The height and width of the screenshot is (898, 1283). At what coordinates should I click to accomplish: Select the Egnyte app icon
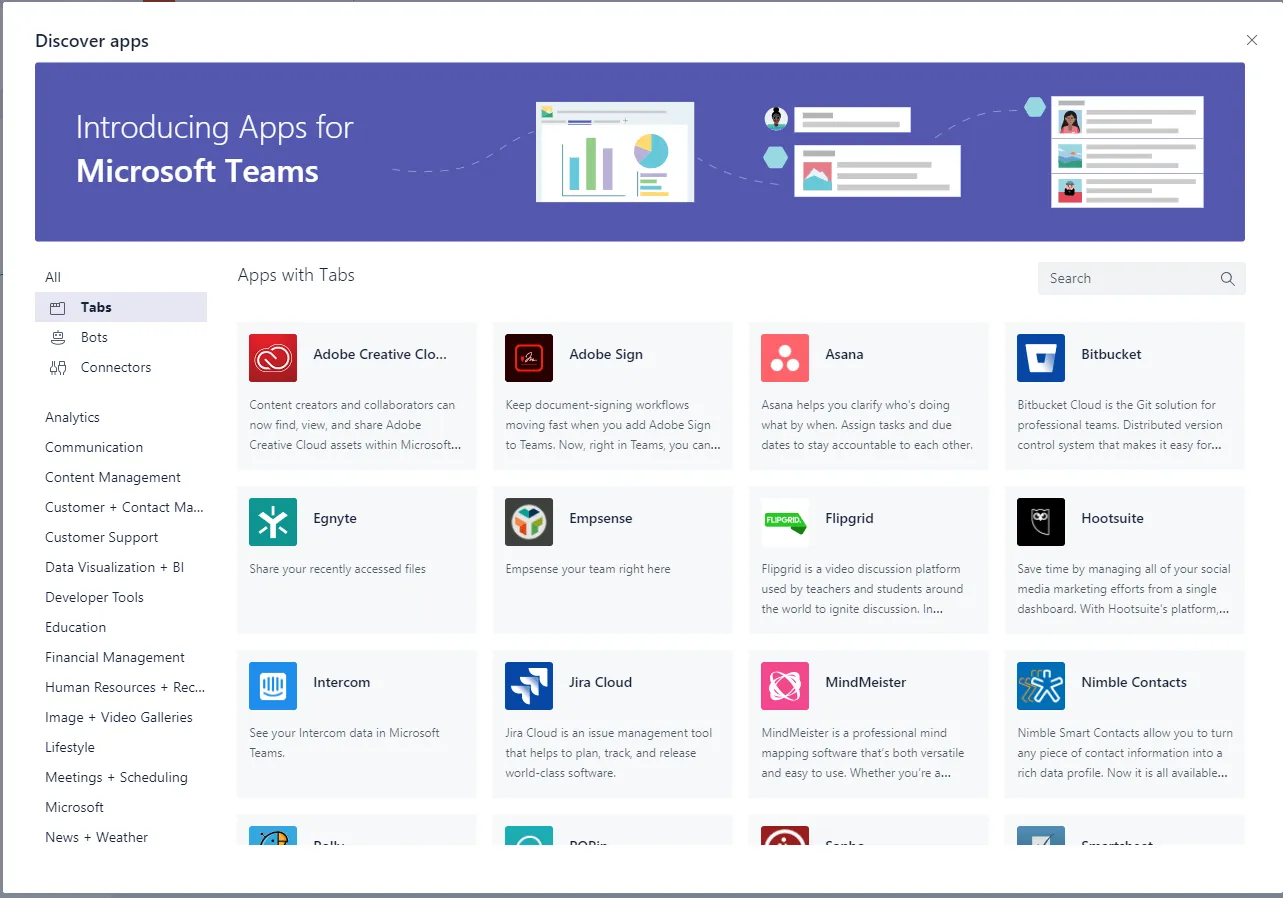click(x=273, y=522)
